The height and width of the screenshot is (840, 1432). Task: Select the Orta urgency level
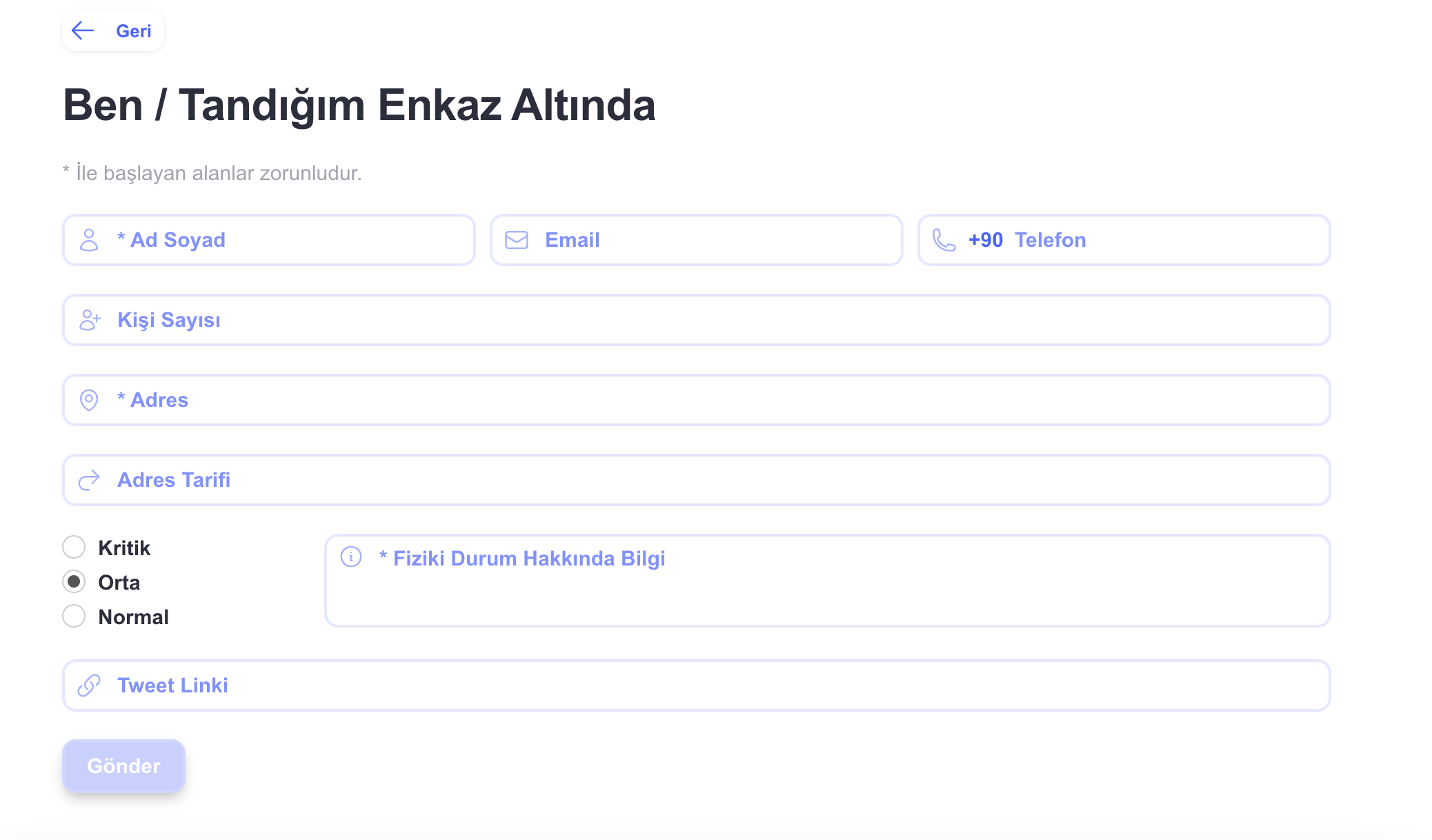pyautogui.click(x=73, y=582)
